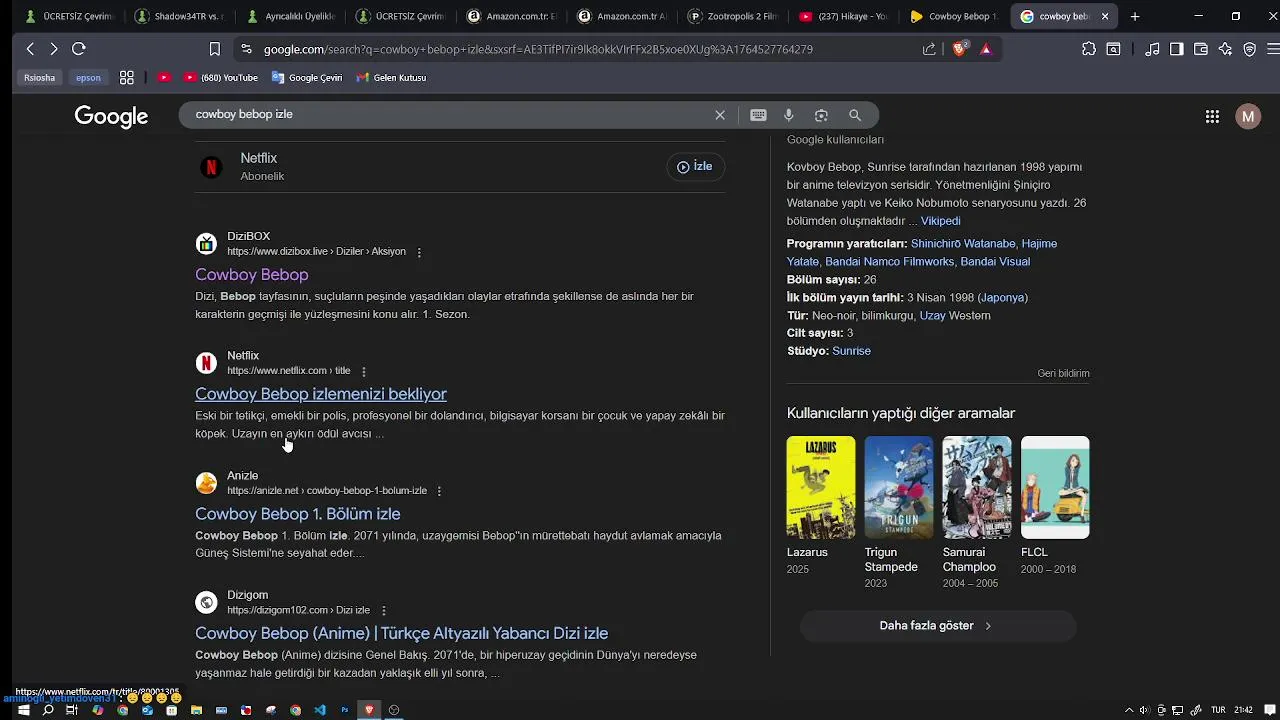
Task: Open the volume control in tray
Action: tap(1145, 710)
